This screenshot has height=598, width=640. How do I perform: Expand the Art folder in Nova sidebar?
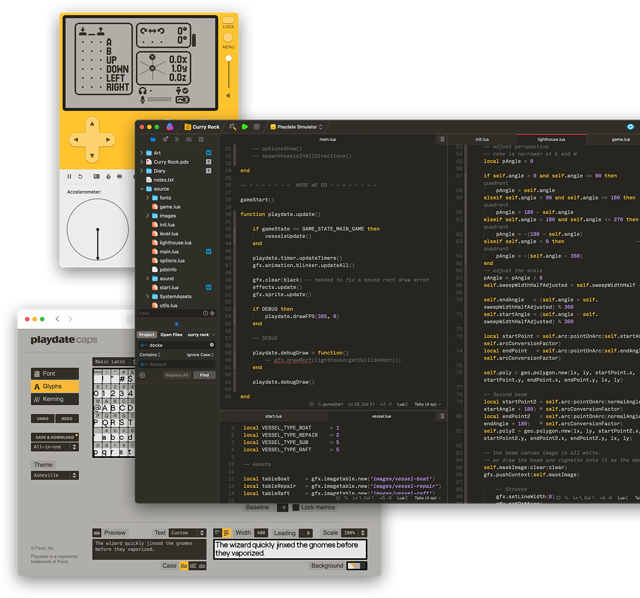pyautogui.click(x=142, y=153)
